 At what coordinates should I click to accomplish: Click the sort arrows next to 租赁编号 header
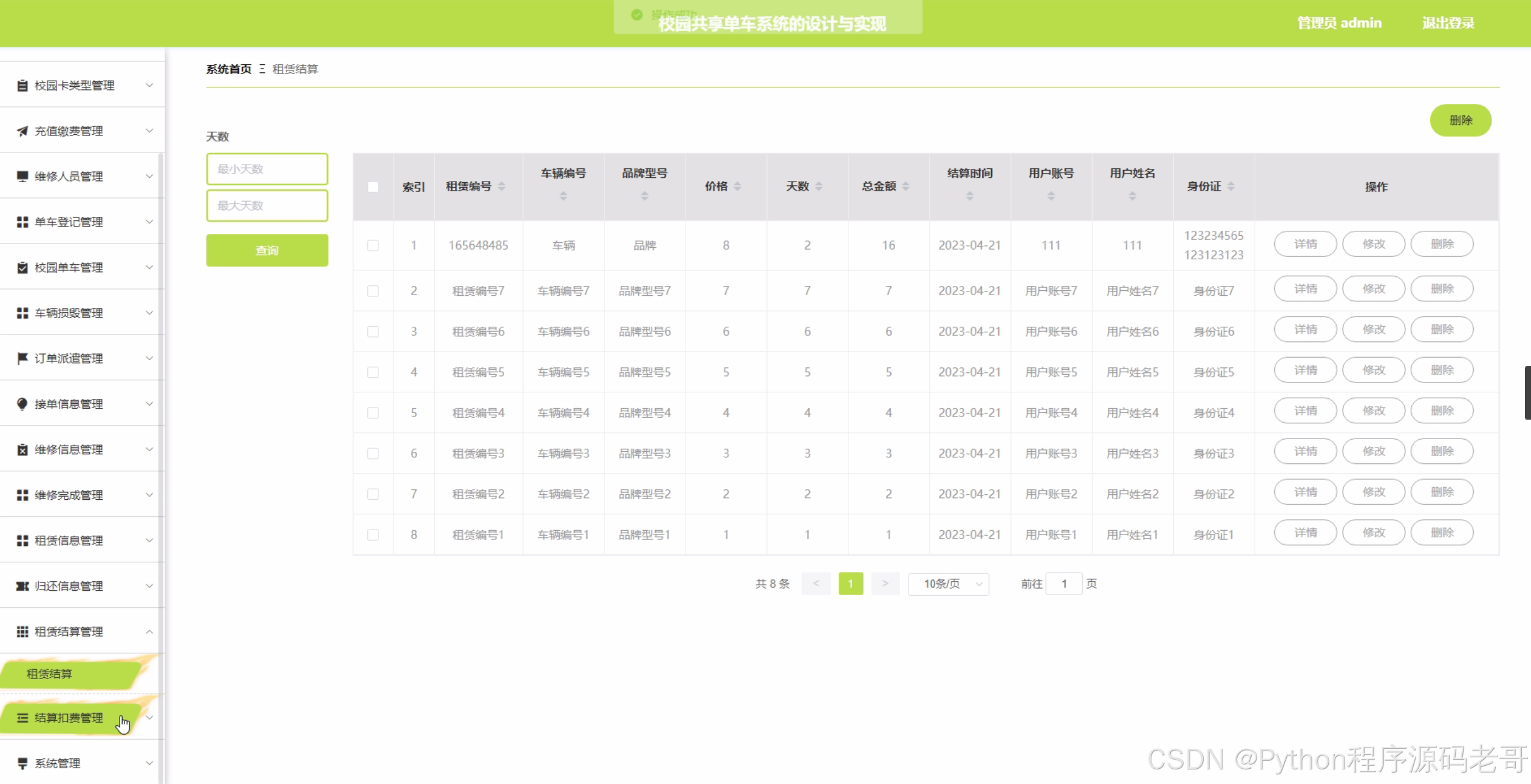(502, 186)
